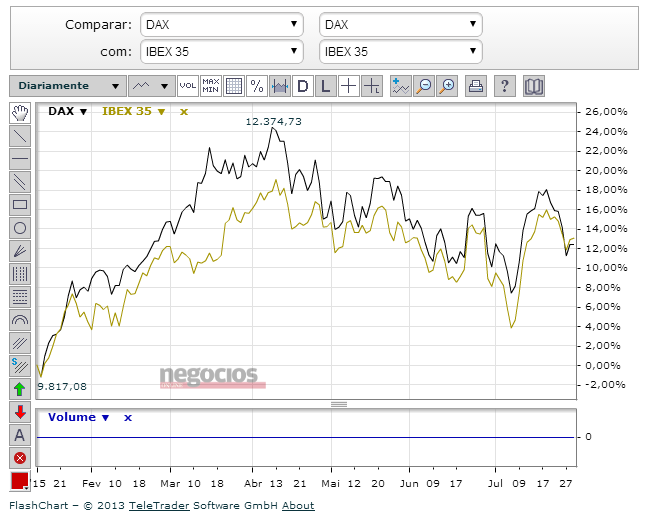The image size is (647, 529).
Task: Zoom out of the chart
Action: [424, 86]
